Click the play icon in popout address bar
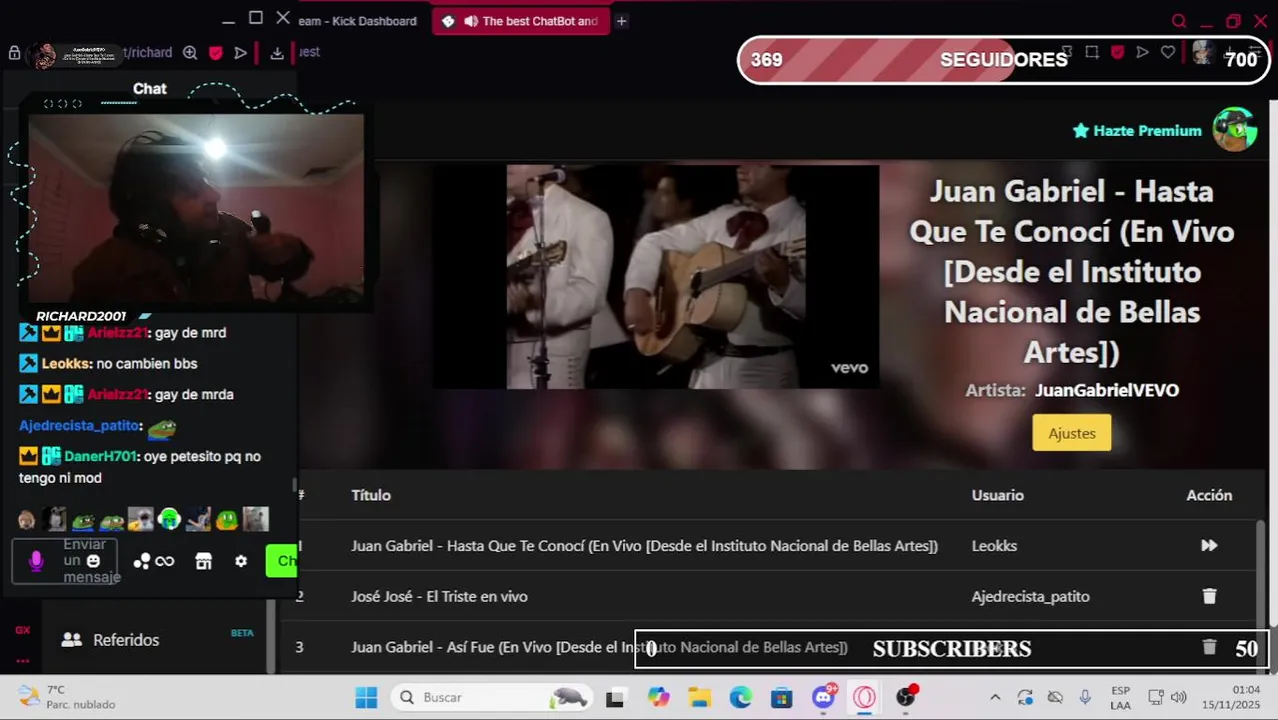Viewport: 1278px width, 720px height. coord(241,53)
